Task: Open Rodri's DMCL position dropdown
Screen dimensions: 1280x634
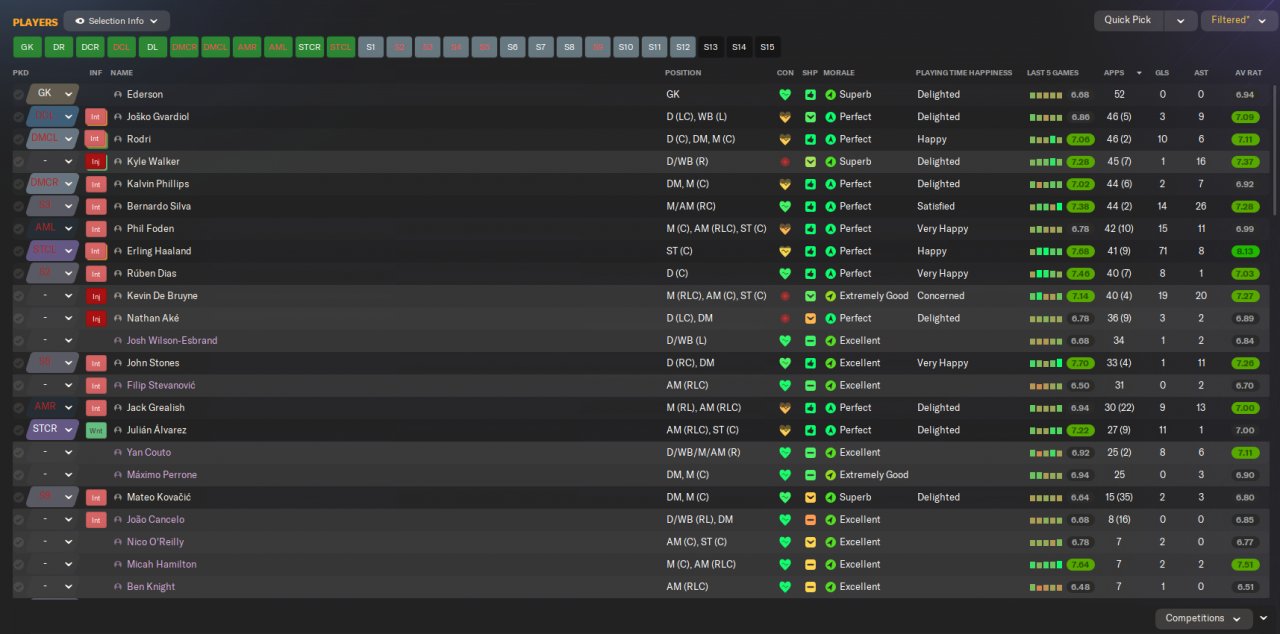Action: 53,139
